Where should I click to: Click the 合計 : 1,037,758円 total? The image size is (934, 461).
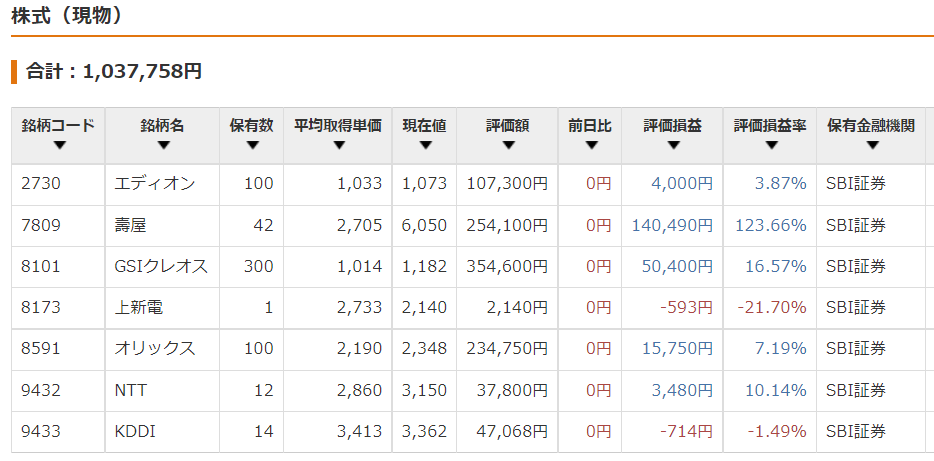114,71
